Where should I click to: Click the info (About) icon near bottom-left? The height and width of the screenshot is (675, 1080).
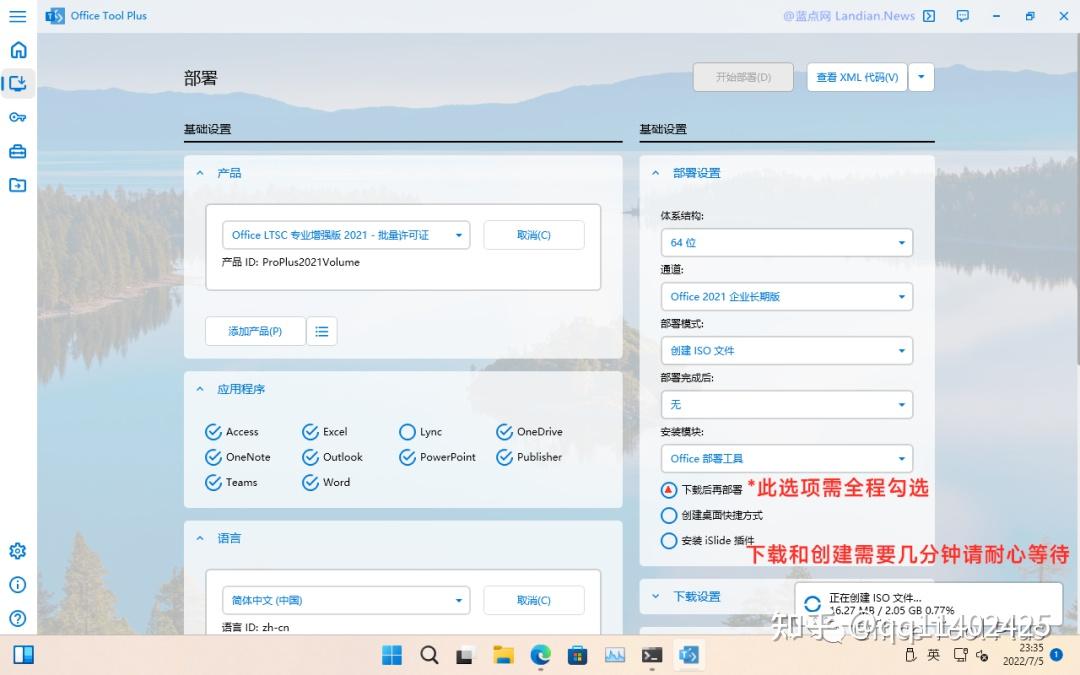[x=17, y=585]
